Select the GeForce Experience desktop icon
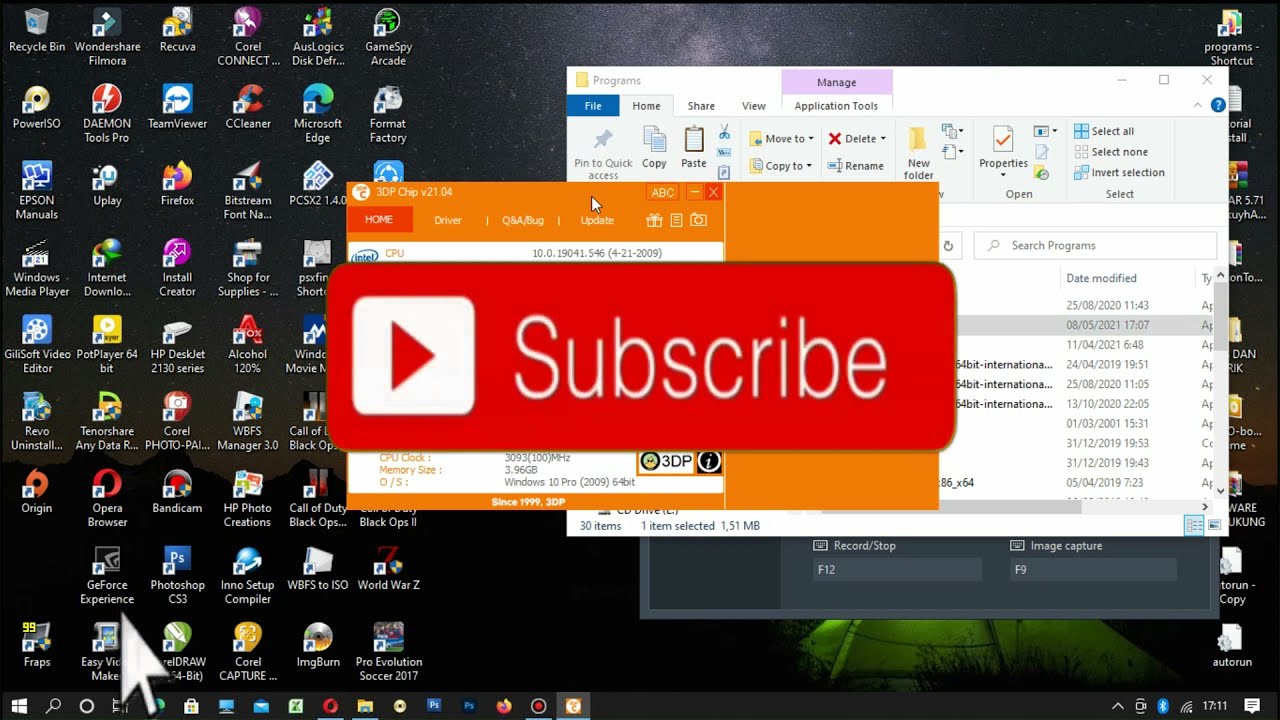The image size is (1280, 720). (107, 576)
